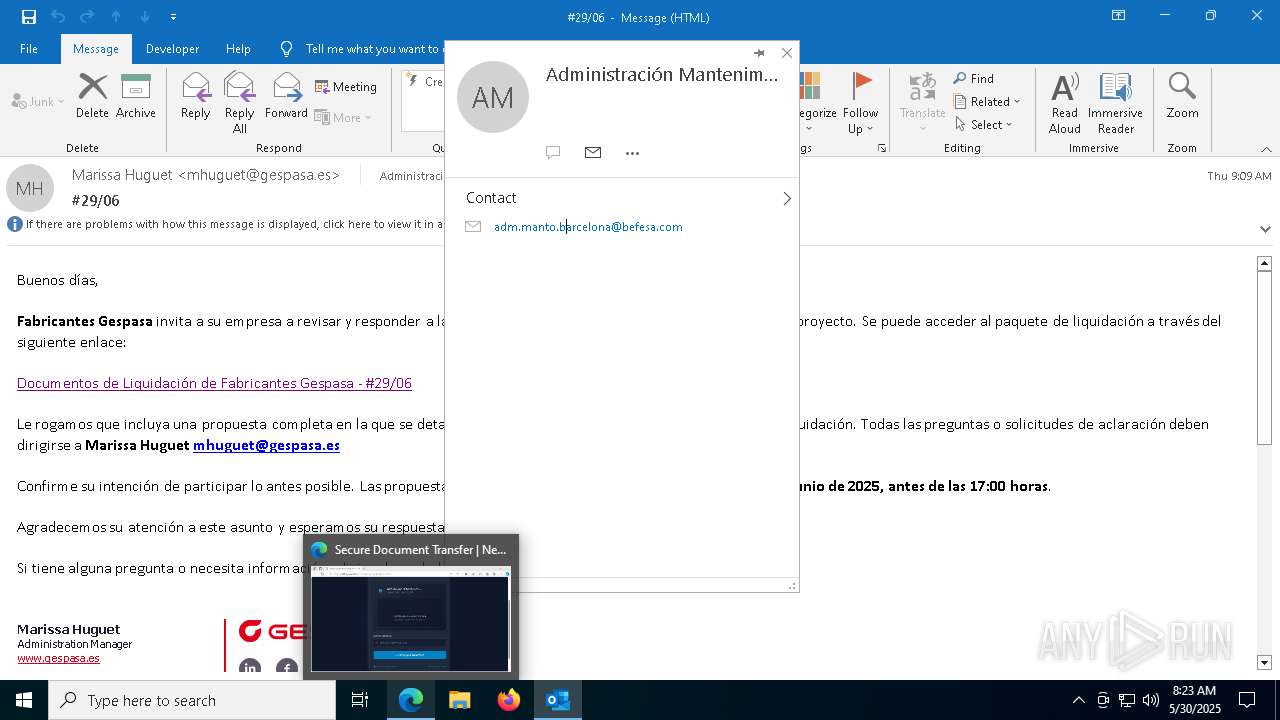This screenshot has height=720, width=1280.
Task: Open File Explorer from taskbar
Action: [x=460, y=700]
